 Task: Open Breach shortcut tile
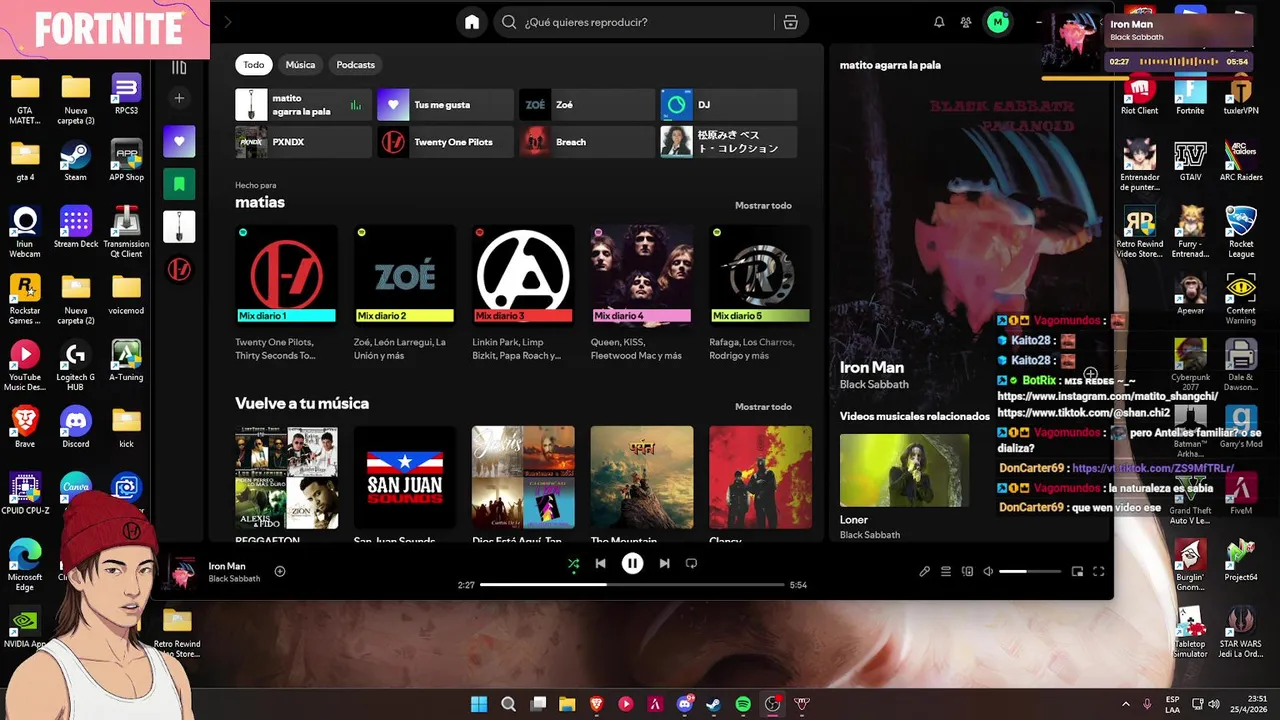587,142
